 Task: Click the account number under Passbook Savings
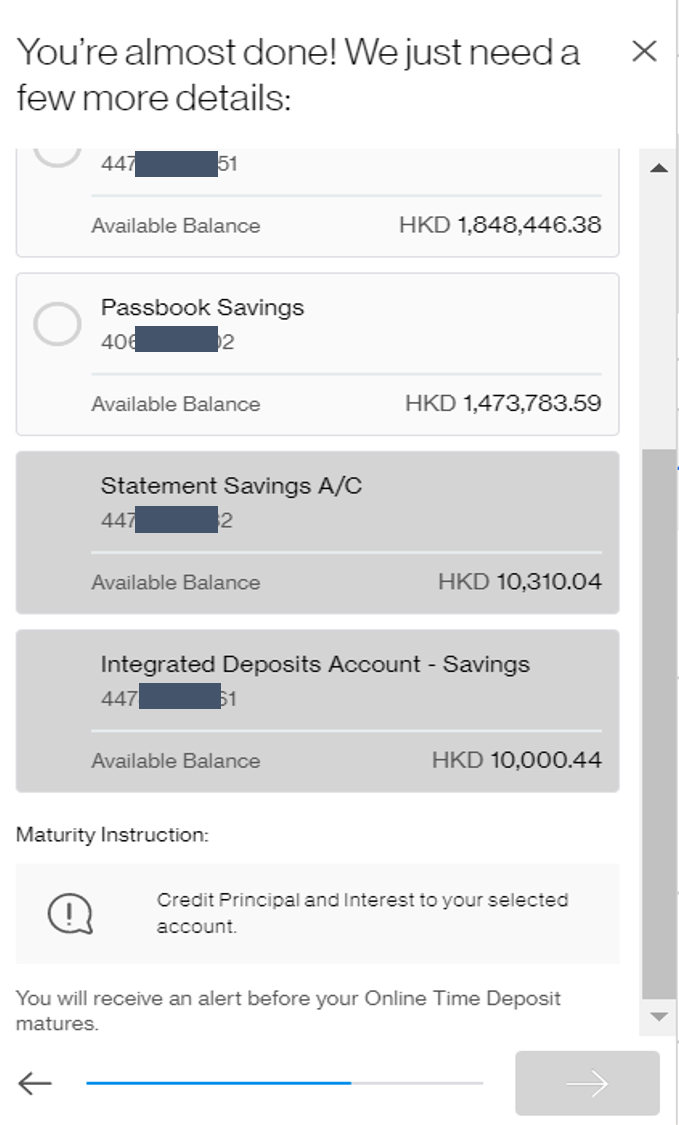point(162,341)
